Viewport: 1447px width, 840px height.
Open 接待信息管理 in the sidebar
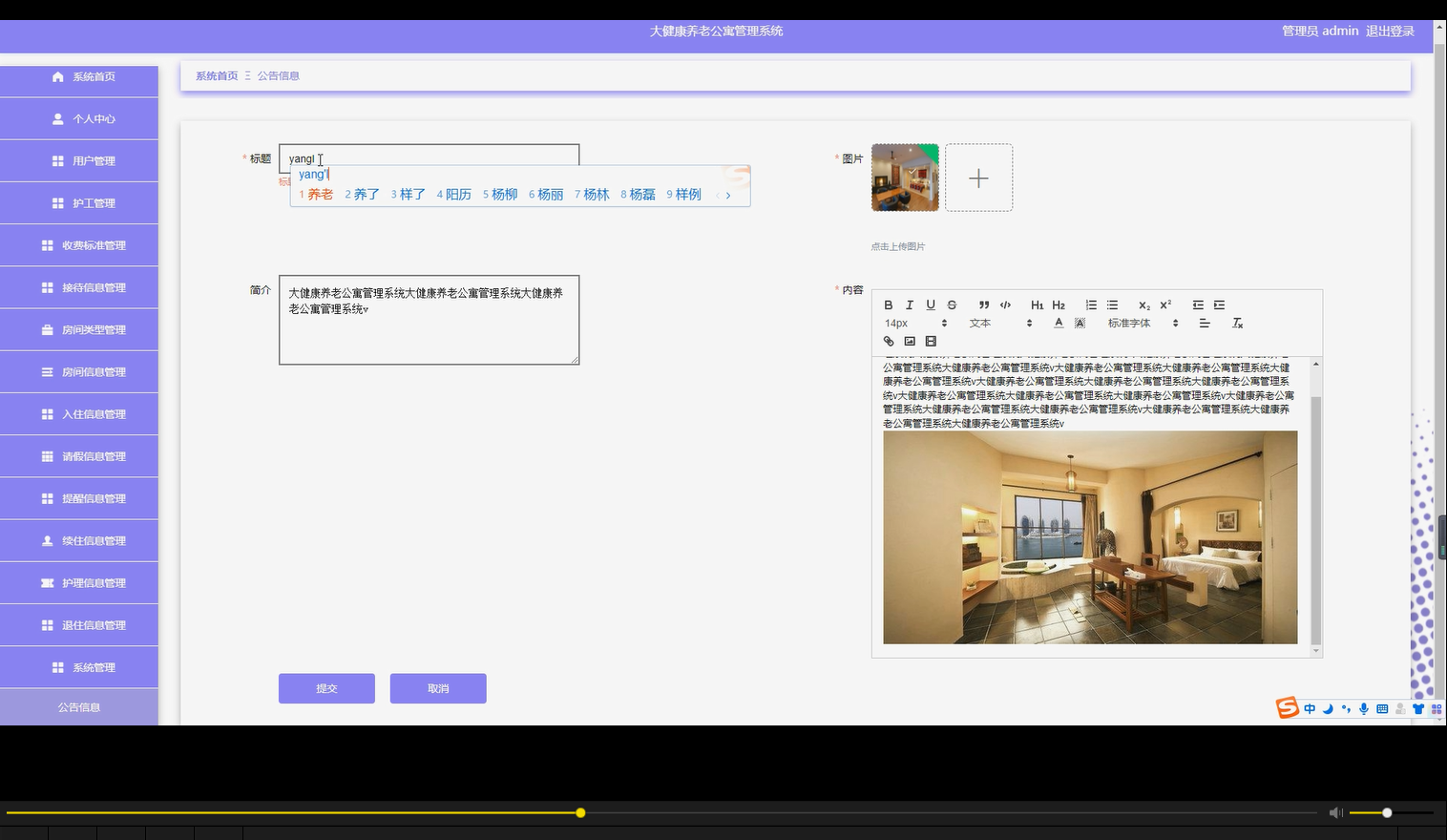79,287
